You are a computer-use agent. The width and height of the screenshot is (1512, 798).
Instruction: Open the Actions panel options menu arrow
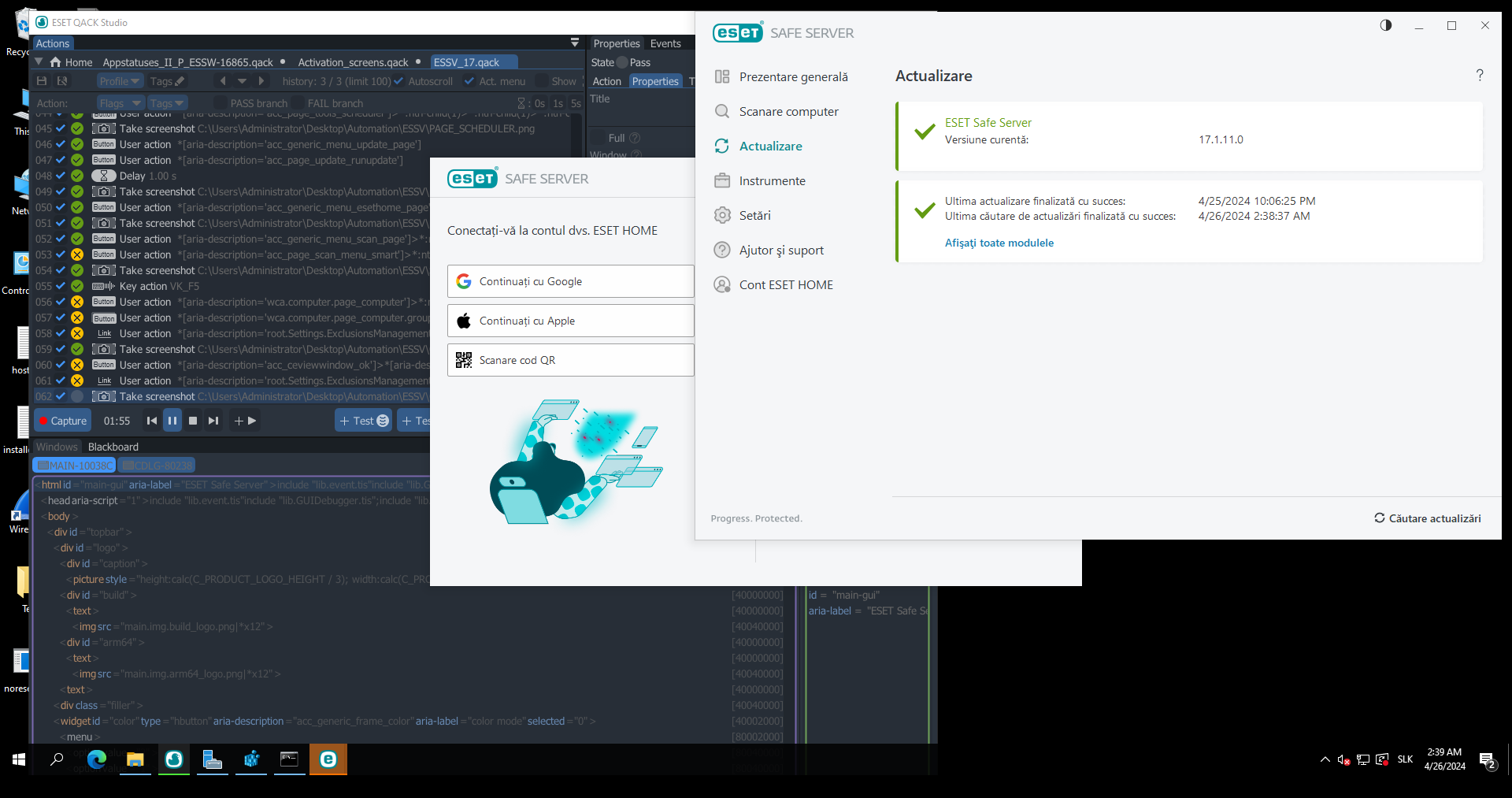(575, 43)
